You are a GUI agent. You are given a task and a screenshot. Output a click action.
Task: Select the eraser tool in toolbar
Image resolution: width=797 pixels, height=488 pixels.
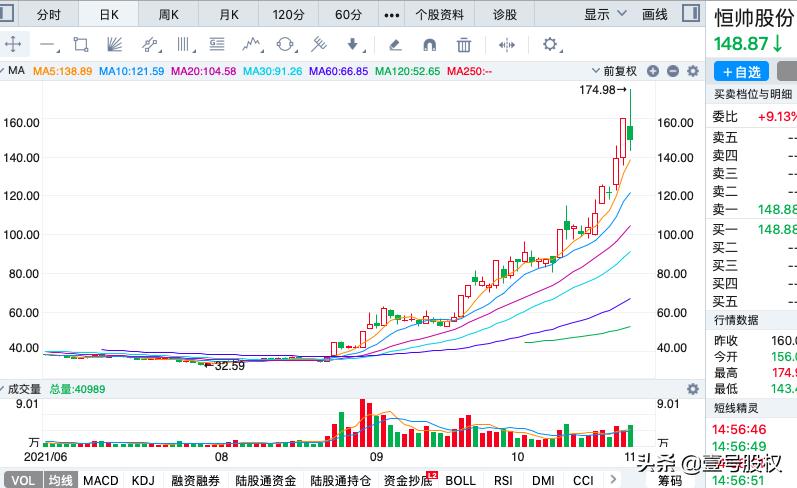(395, 44)
